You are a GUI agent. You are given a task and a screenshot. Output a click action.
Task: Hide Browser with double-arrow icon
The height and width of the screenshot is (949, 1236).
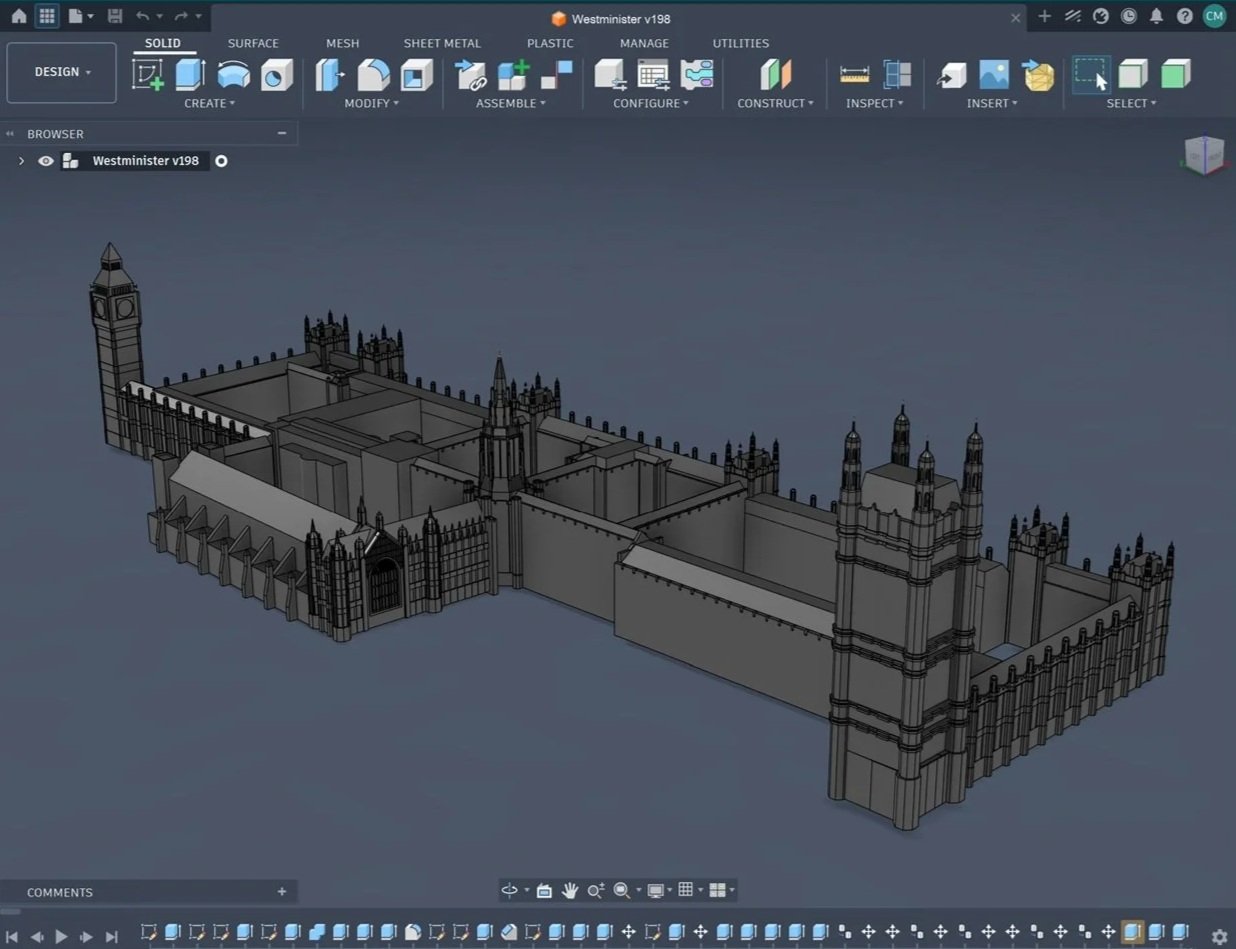tap(10, 134)
